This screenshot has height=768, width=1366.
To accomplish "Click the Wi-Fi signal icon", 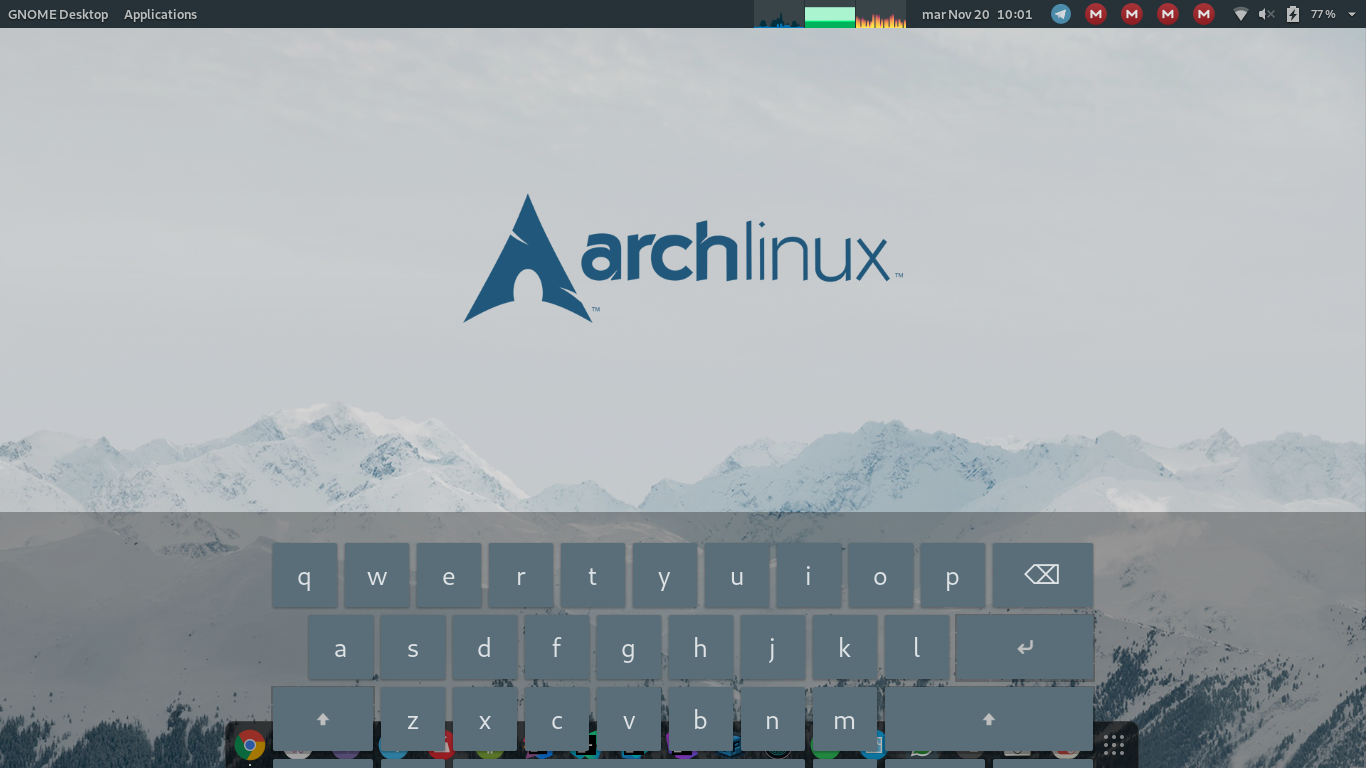I will click(x=1241, y=14).
